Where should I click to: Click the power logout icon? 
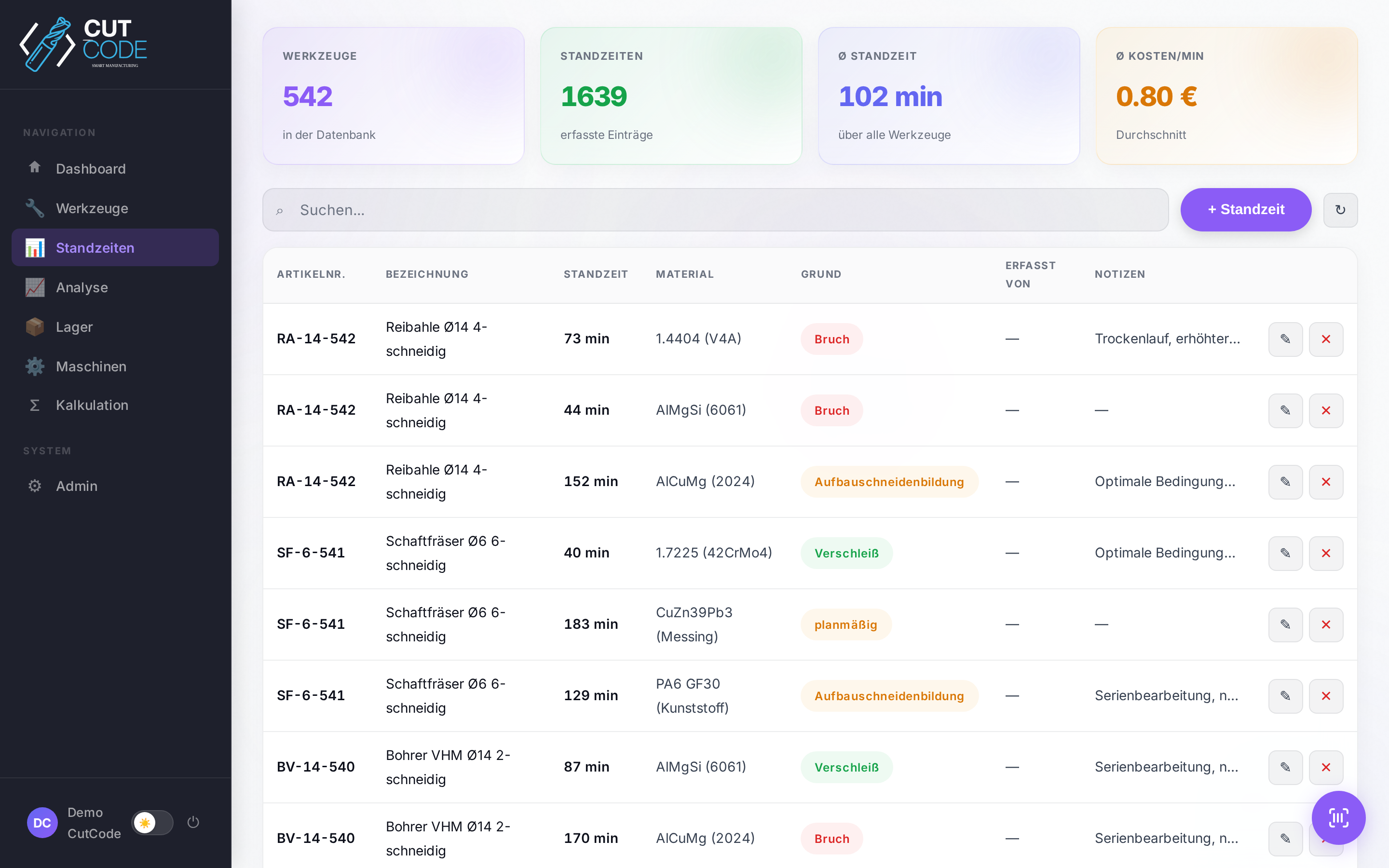pyautogui.click(x=193, y=822)
